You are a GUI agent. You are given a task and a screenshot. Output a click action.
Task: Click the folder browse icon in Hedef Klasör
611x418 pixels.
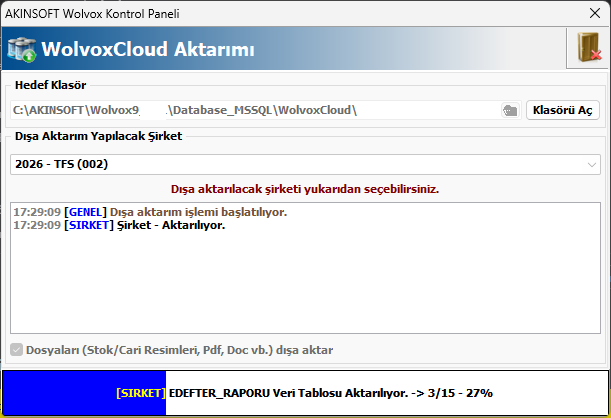point(510,110)
